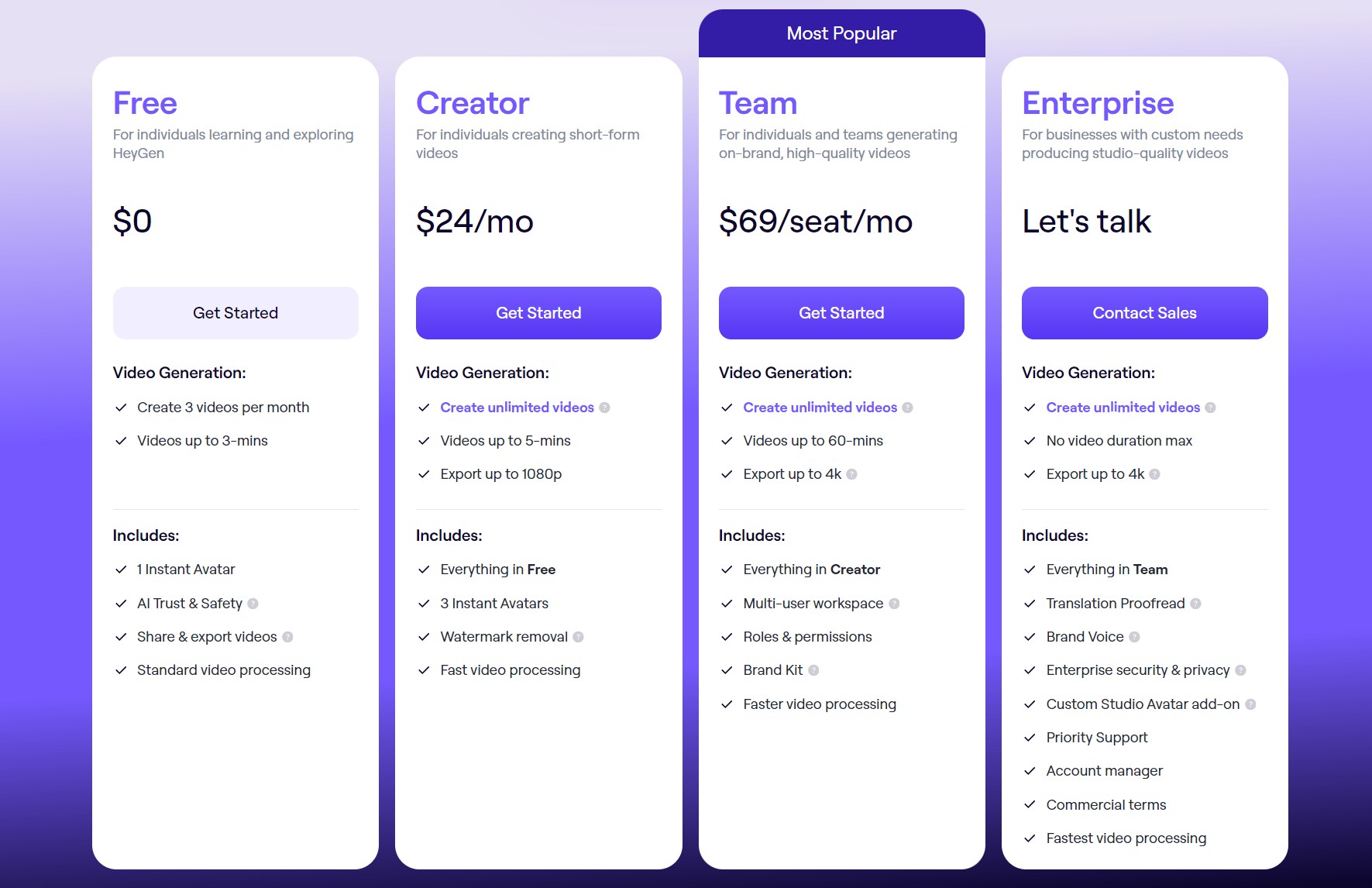The width and height of the screenshot is (1372, 888).
Task: Choose Get Started for the Team plan
Action: click(x=841, y=313)
